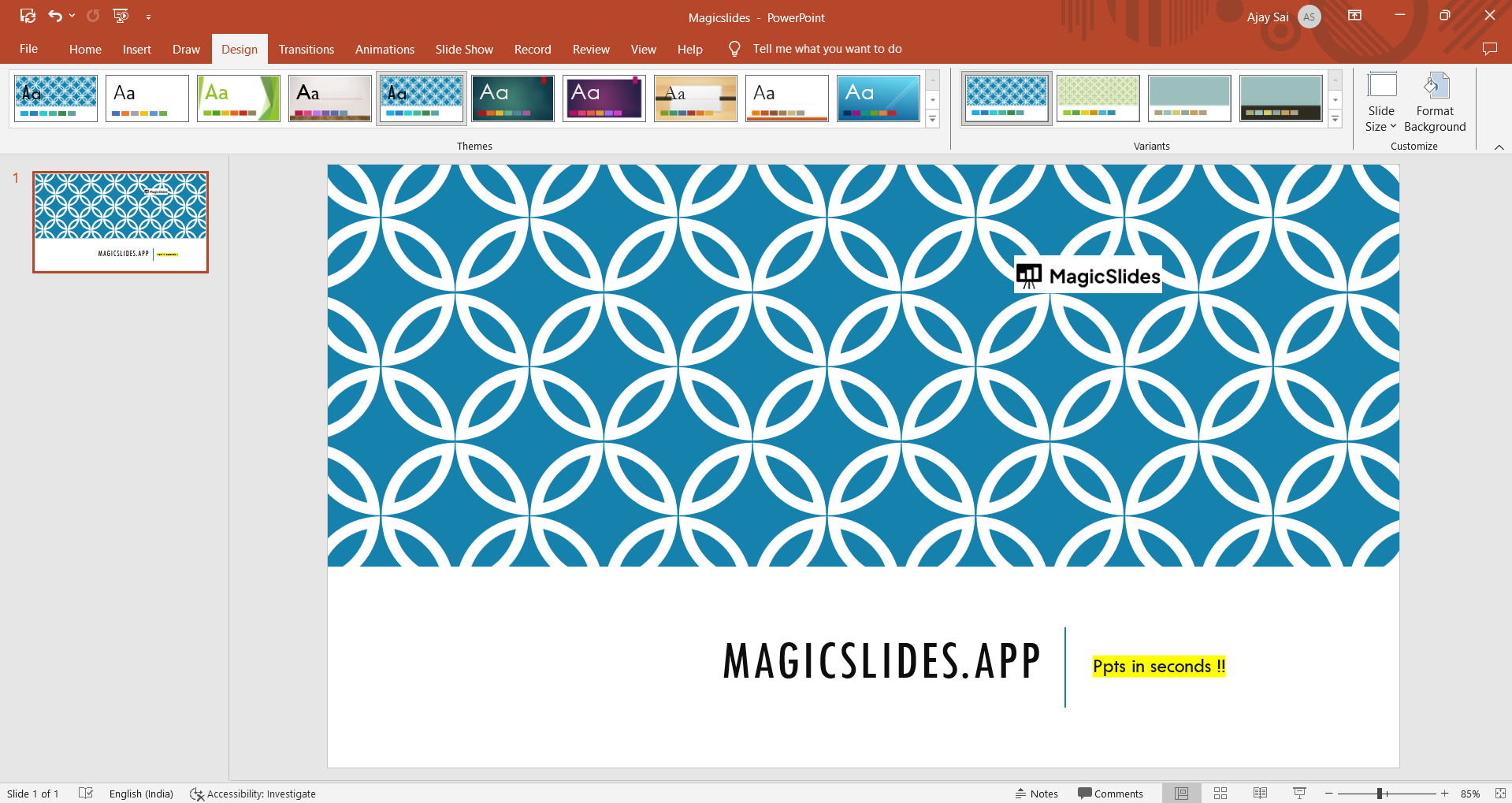This screenshot has width=1512, height=803.
Task: Expand the full Themes gallery
Action: point(933,119)
